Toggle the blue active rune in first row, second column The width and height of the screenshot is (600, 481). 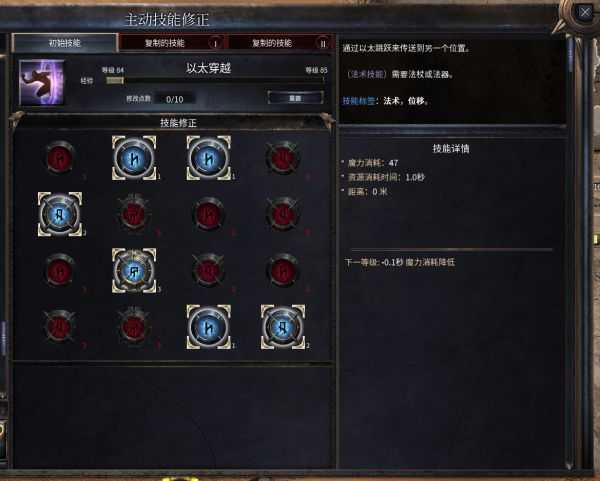click(x=134, y=158)
